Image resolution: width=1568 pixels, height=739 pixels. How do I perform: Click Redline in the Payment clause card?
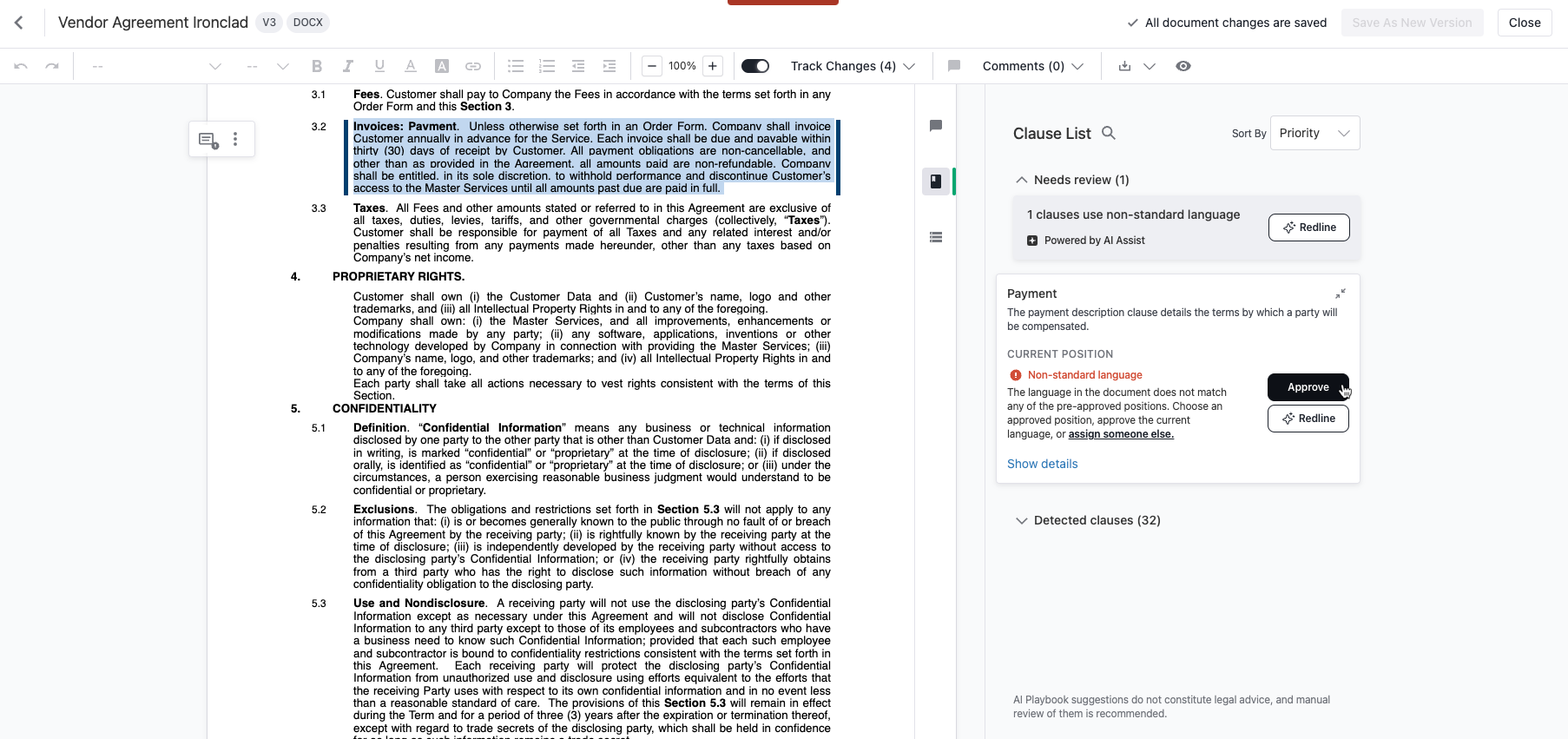[1308, 419]
